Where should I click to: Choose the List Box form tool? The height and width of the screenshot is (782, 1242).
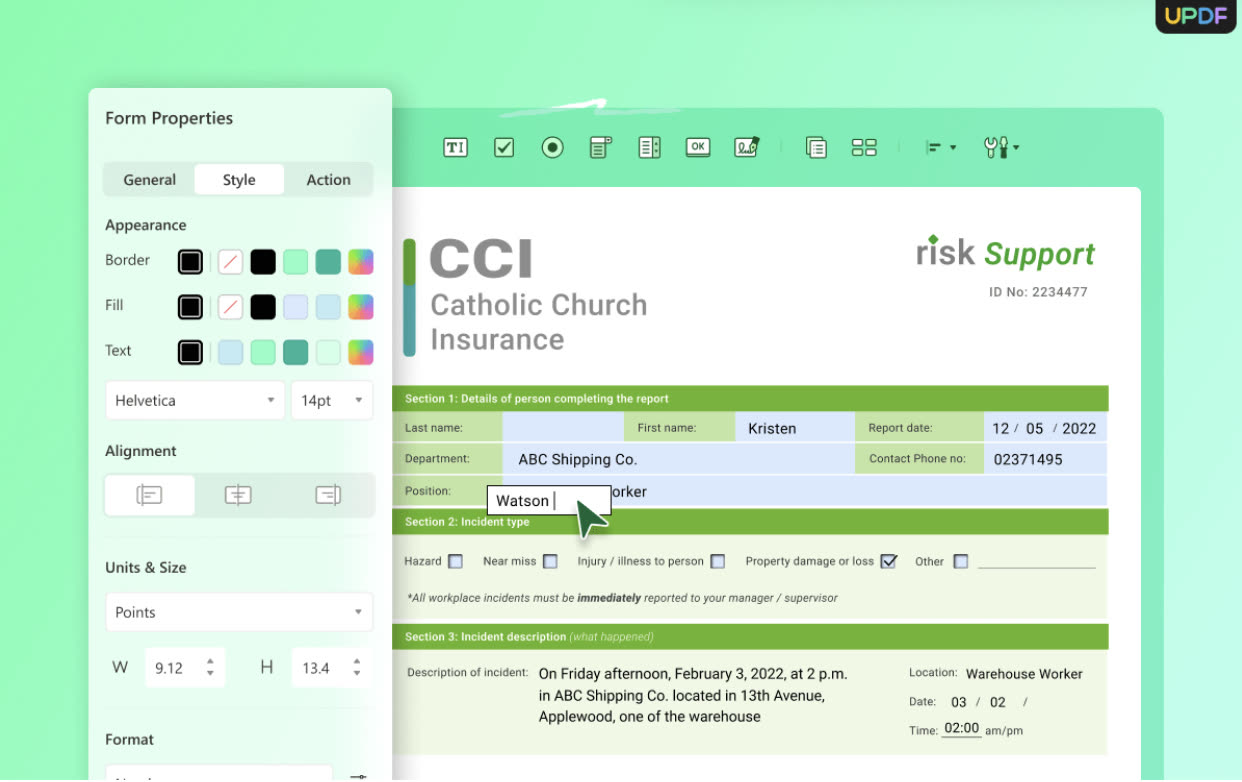point(650,148)
